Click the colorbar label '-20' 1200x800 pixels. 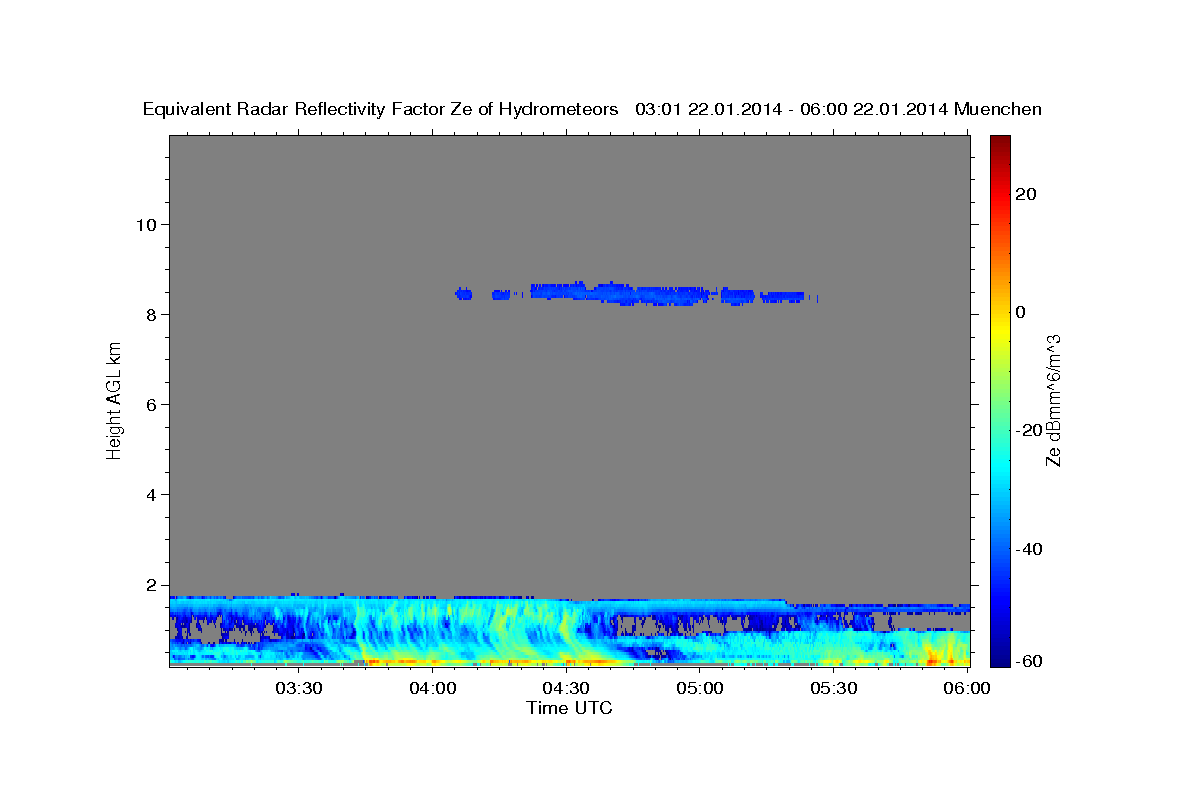pos(1030,431)
